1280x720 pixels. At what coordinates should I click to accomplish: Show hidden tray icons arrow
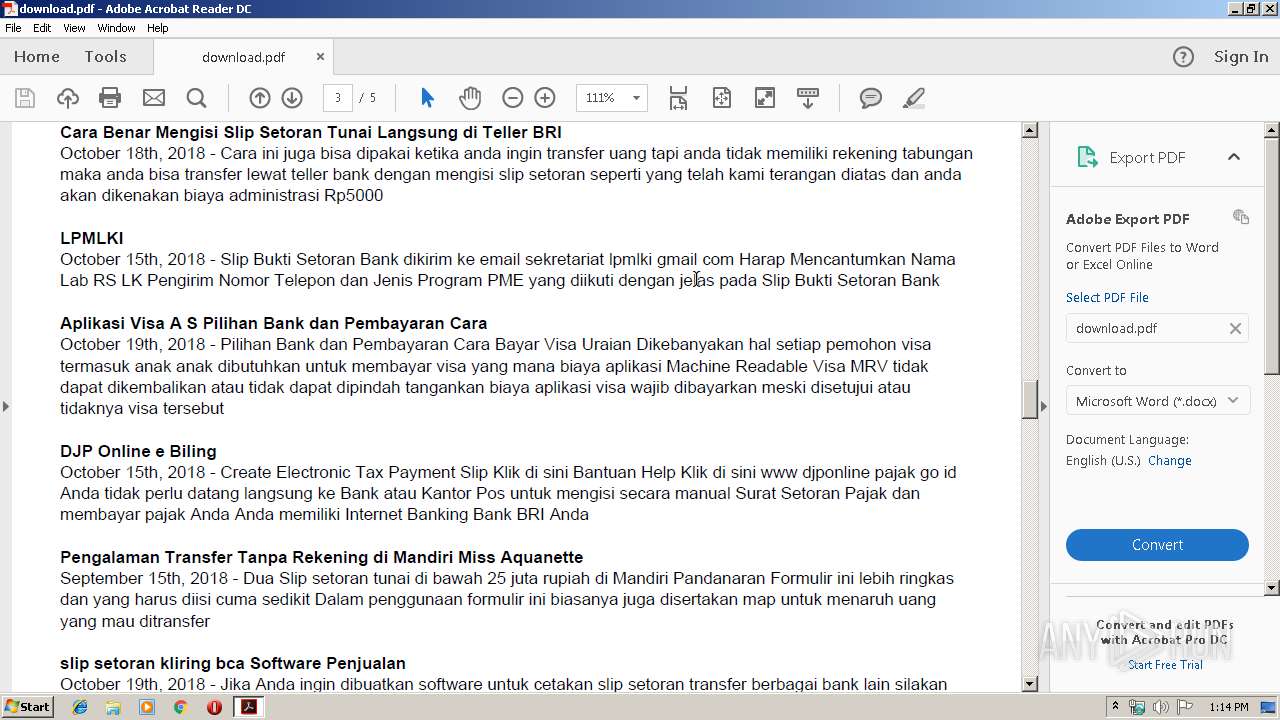[x=1116, y=707]
